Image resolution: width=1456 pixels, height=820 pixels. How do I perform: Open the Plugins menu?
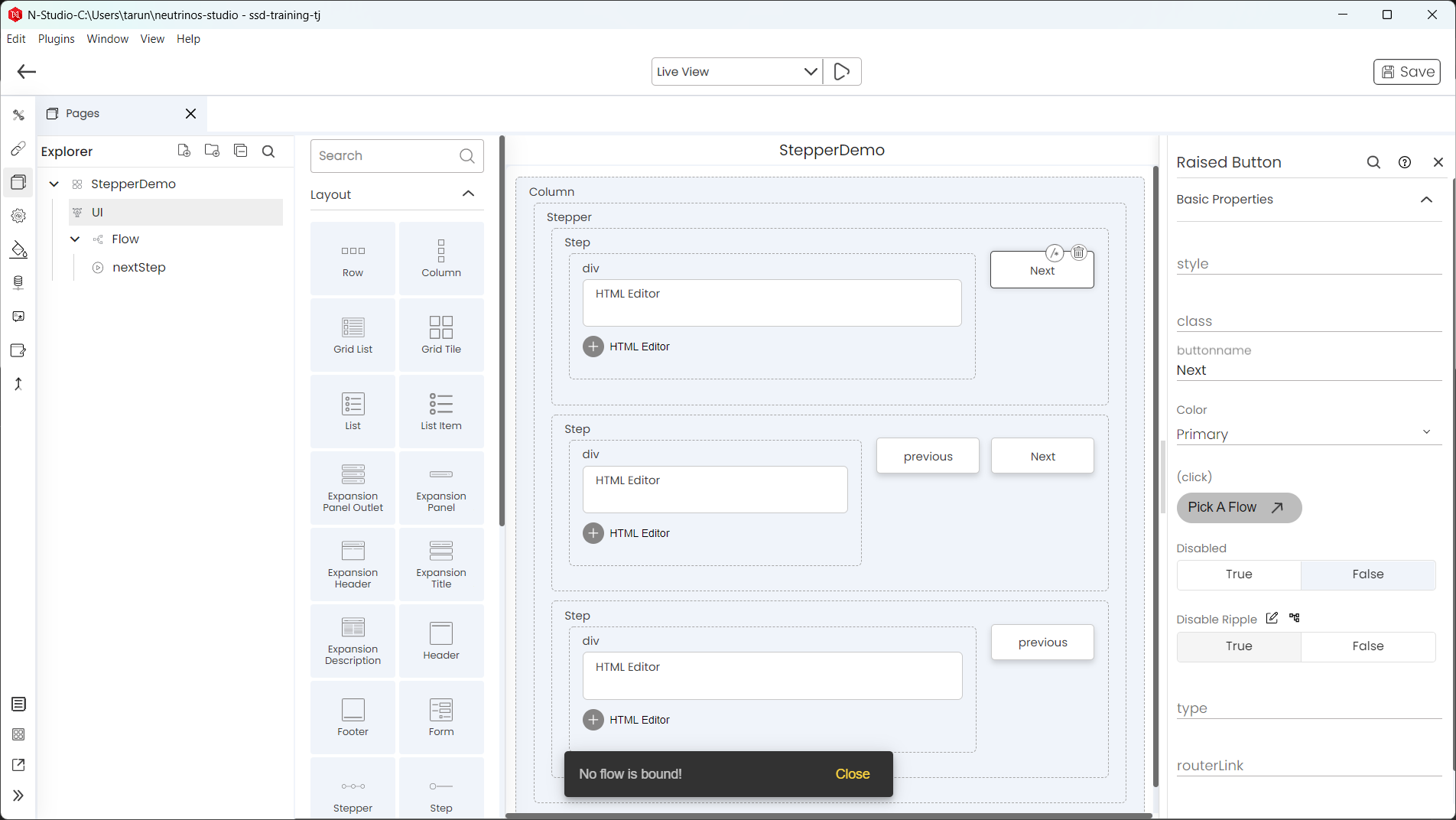click(x=57, y=39)
